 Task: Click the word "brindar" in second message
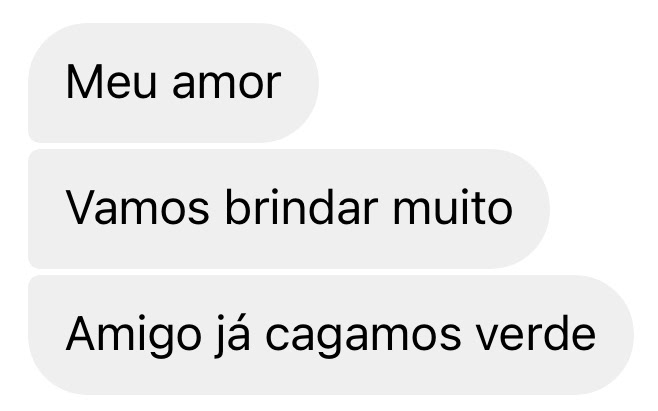pyautogui.click(x=301, y=207)
